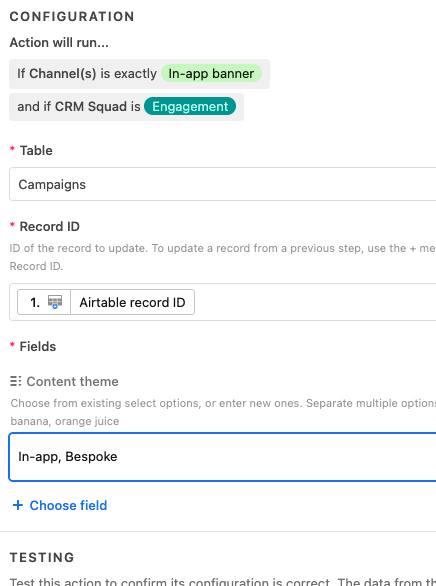The image size is (436, 586).
Task: Open the Campaigns table dropdown
Action: coord(223,184)
